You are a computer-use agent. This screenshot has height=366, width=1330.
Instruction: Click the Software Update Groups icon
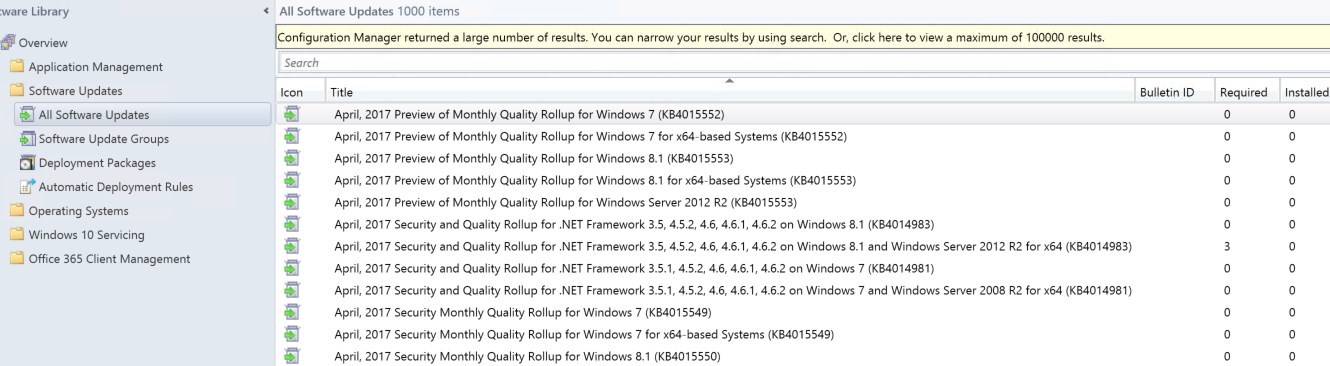click(x=27, y=139)
